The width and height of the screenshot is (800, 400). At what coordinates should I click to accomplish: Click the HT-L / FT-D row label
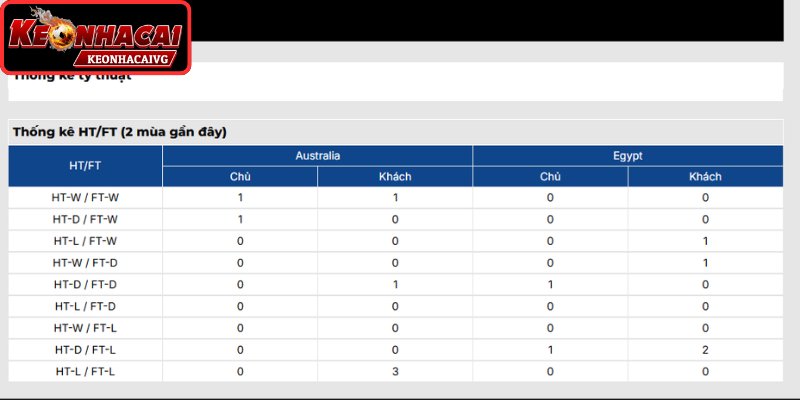pyautogui.click(x=85, y=307)
